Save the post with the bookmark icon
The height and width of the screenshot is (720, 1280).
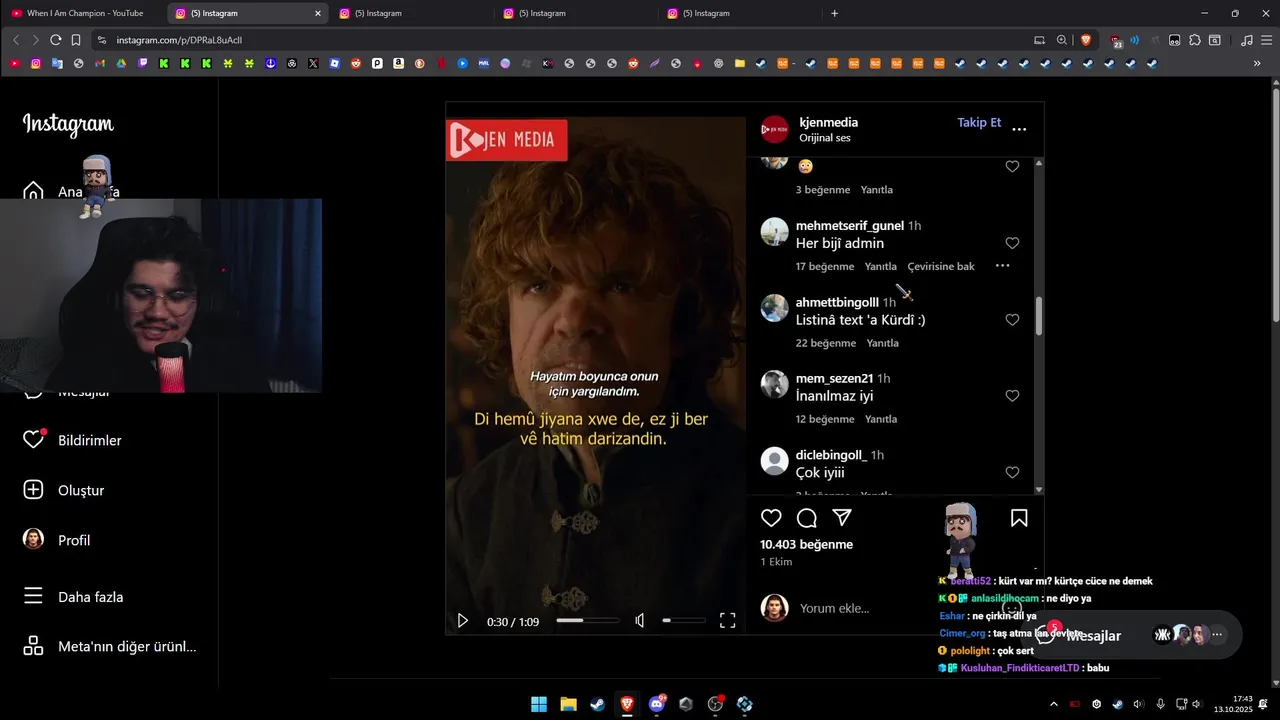(1019, 518)
